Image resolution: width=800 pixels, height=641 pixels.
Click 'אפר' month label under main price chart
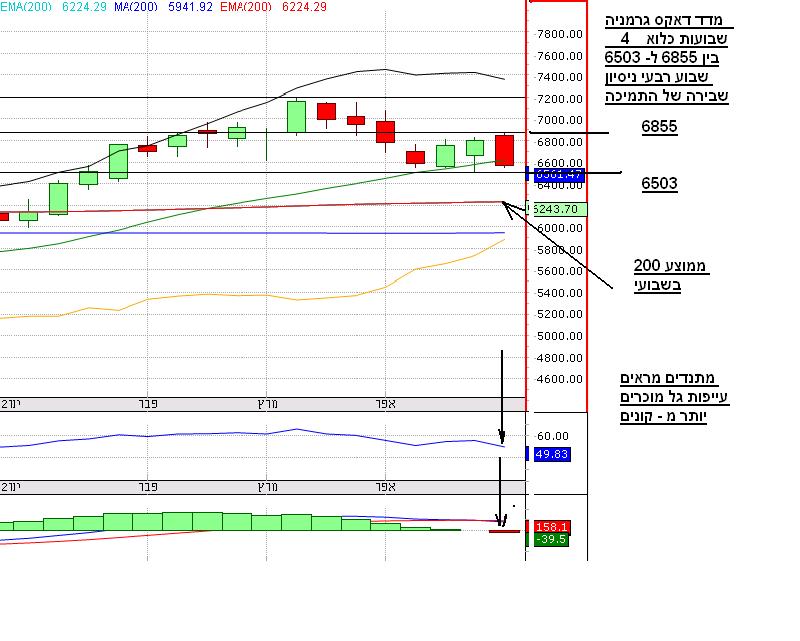386,403
